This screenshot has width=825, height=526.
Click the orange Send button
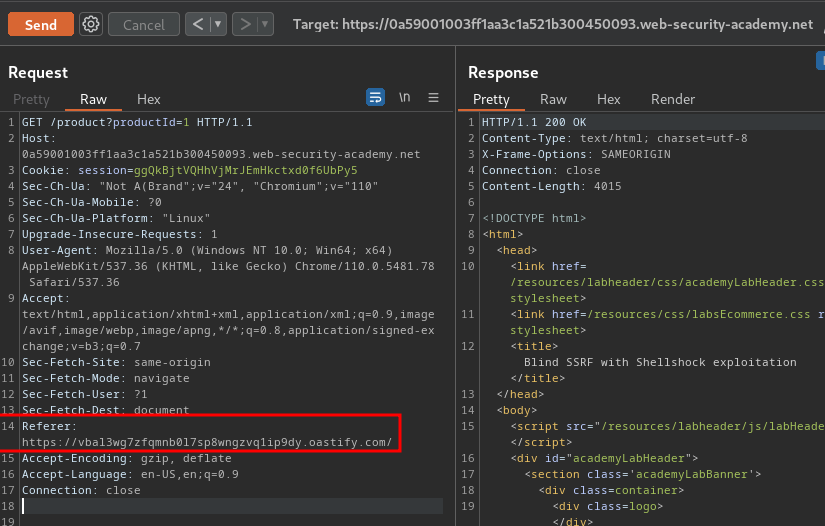41,25
